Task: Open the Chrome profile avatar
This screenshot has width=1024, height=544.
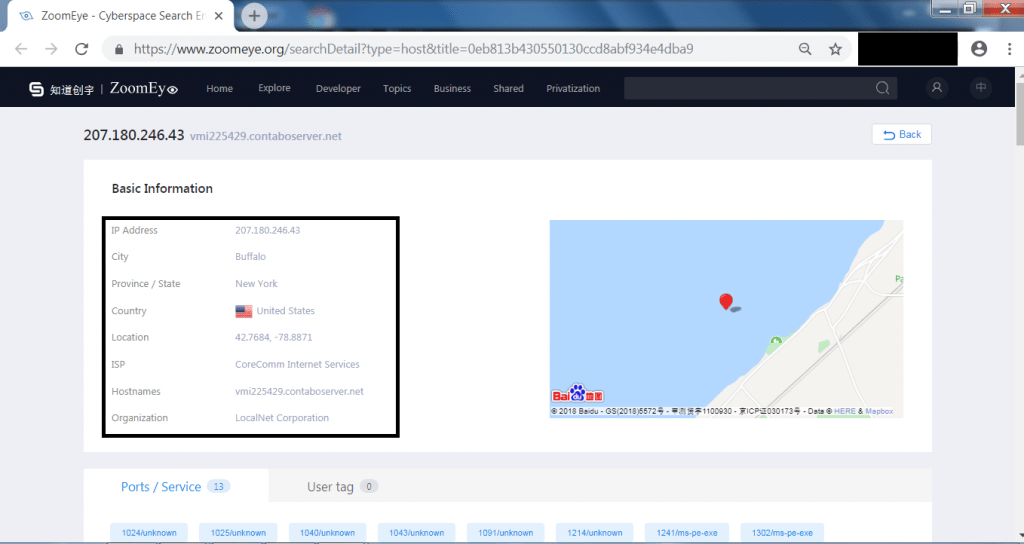Action: [x=979, y=49]
